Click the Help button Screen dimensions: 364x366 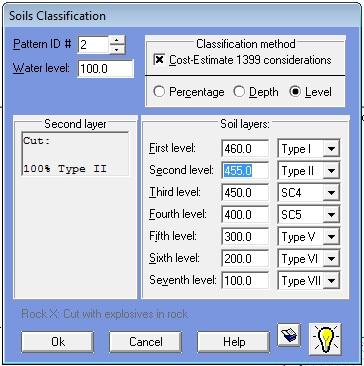click(x=233, y=342)
